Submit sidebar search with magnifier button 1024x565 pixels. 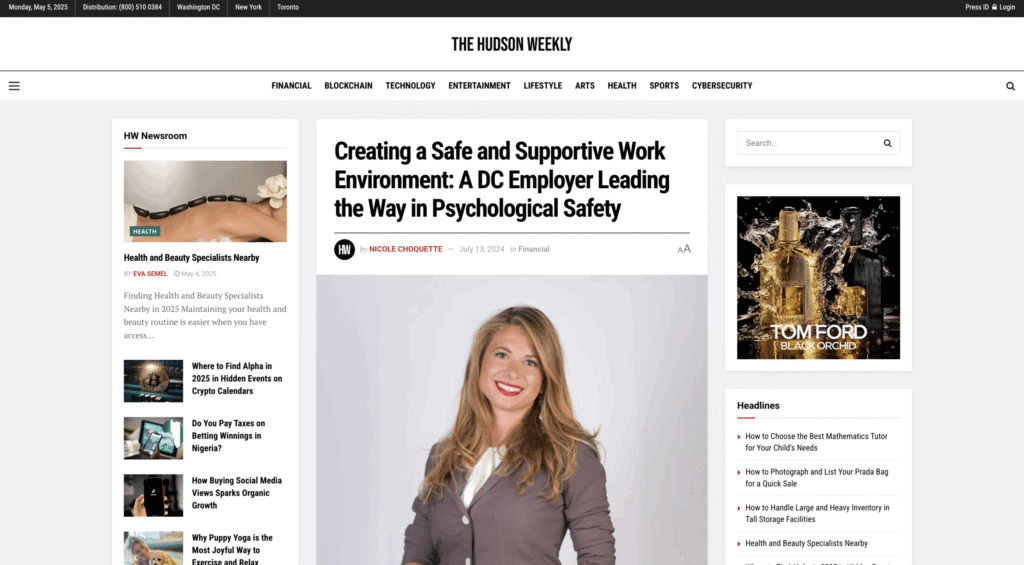click(x=887, y=143)
